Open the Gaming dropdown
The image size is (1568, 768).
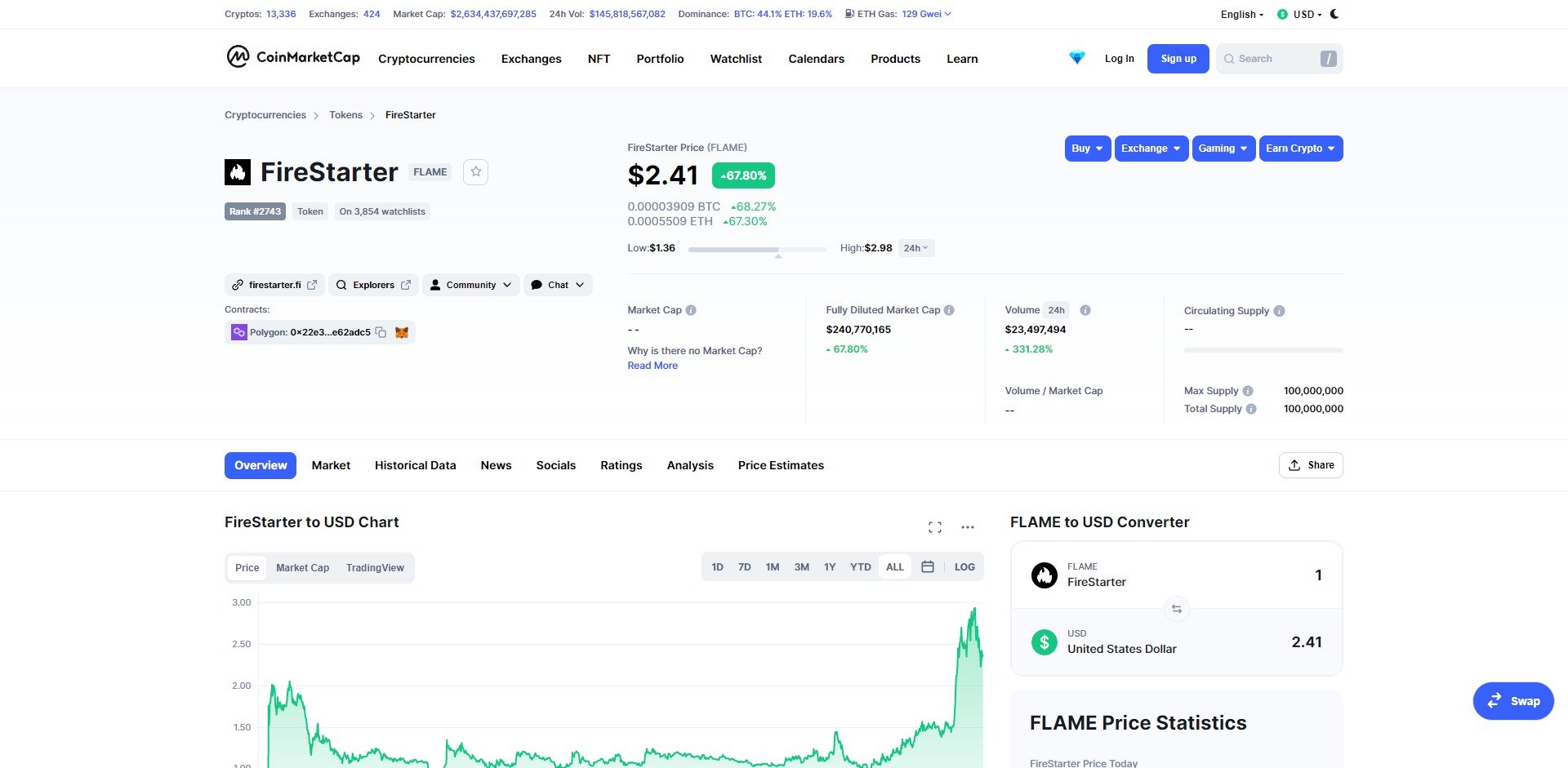(x=1223, y=149)
